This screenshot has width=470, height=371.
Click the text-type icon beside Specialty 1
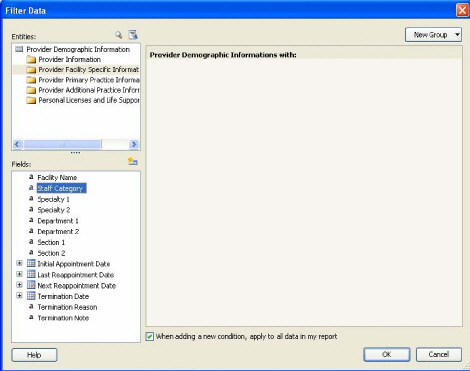coord(31,199)
